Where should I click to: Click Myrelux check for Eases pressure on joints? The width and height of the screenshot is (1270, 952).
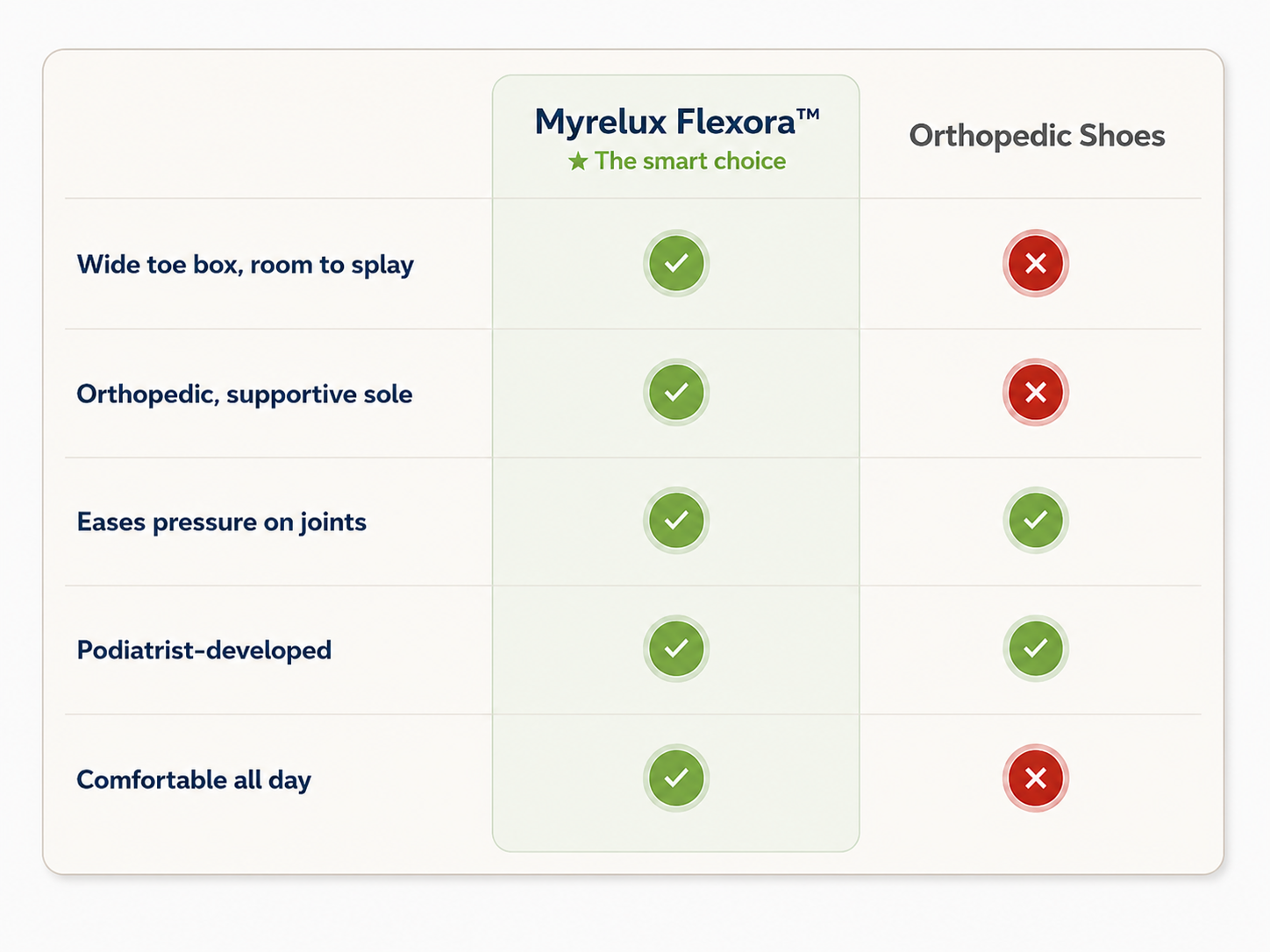point(676,520)
